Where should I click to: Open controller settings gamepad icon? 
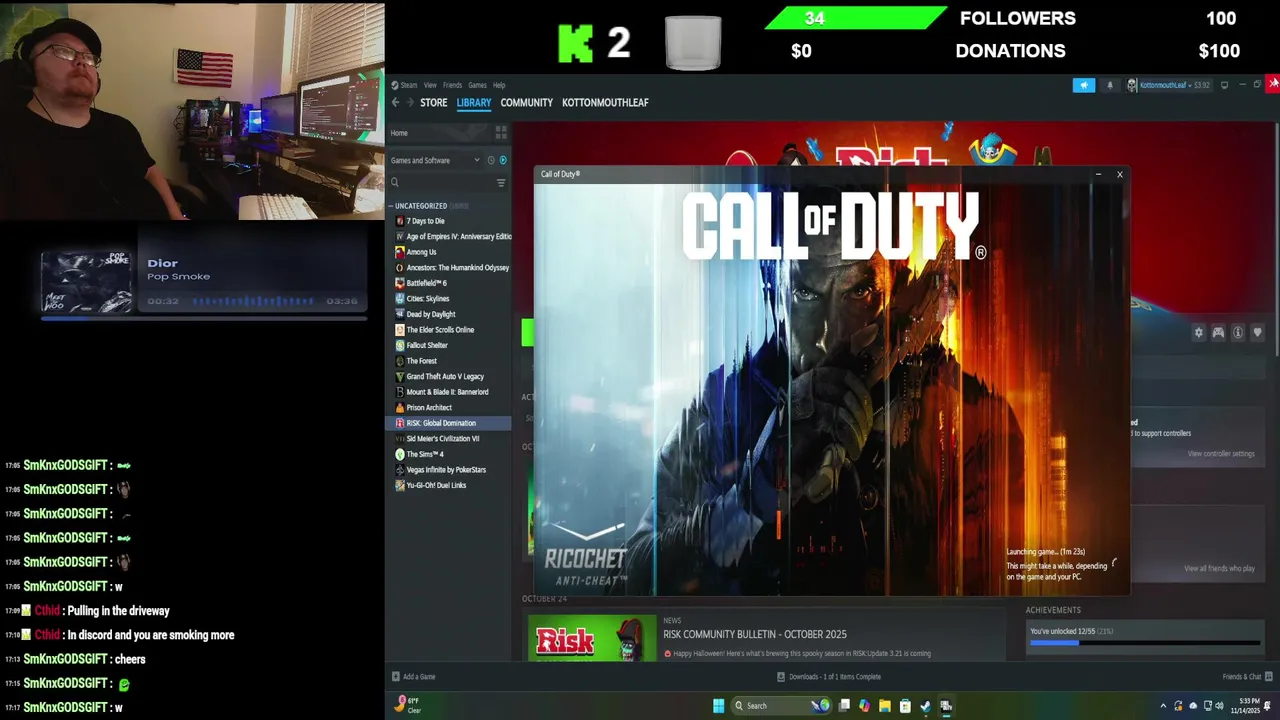point(1218,333)
